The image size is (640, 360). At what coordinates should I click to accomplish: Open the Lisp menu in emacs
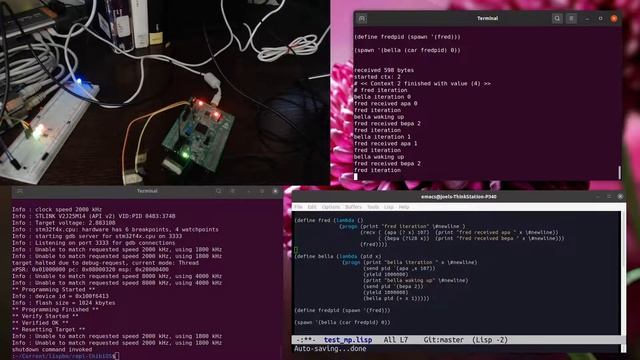(389, 207)
